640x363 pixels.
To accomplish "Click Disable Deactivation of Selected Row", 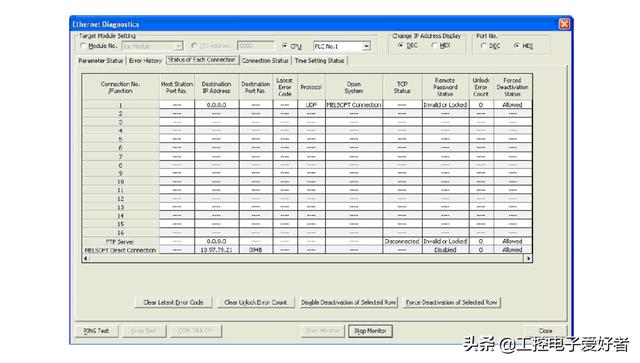I will click(x=349, y=303).
